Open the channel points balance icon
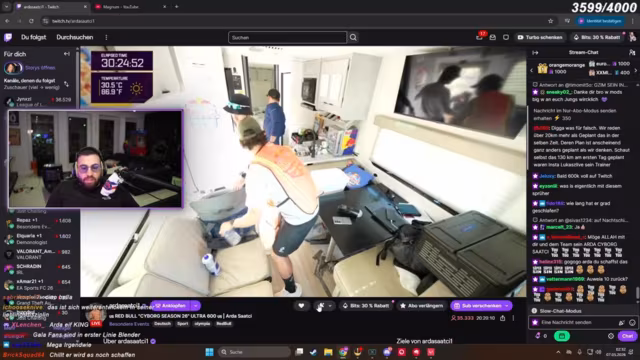 pos(540,336)
